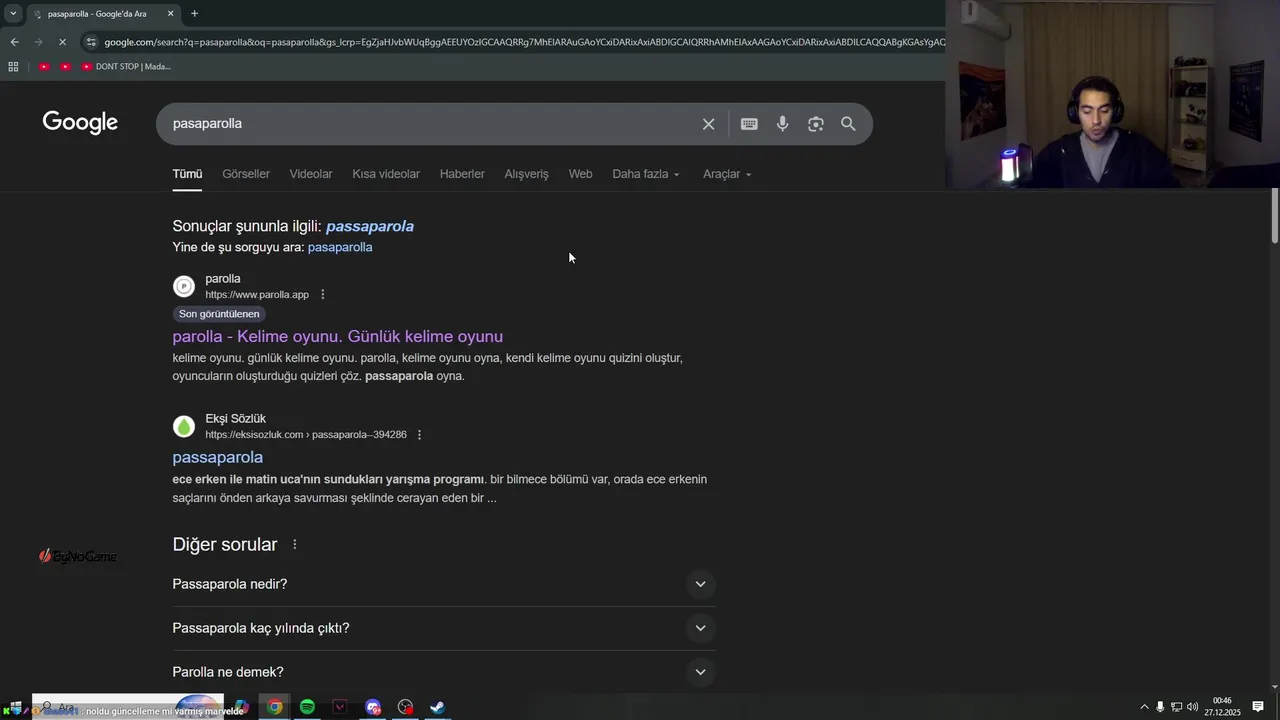Expand the question Passaparola nedir?
The height and width of the screenshot is (720, 1280).
444,584
